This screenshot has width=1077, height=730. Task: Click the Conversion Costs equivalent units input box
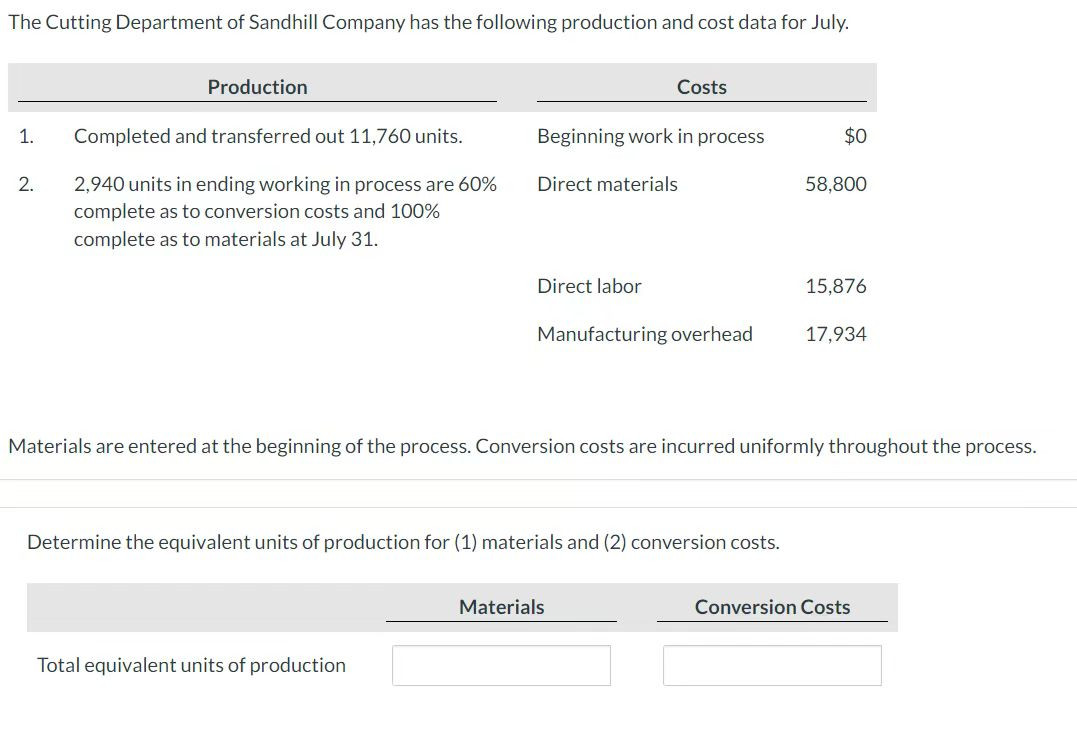point(772,665)
